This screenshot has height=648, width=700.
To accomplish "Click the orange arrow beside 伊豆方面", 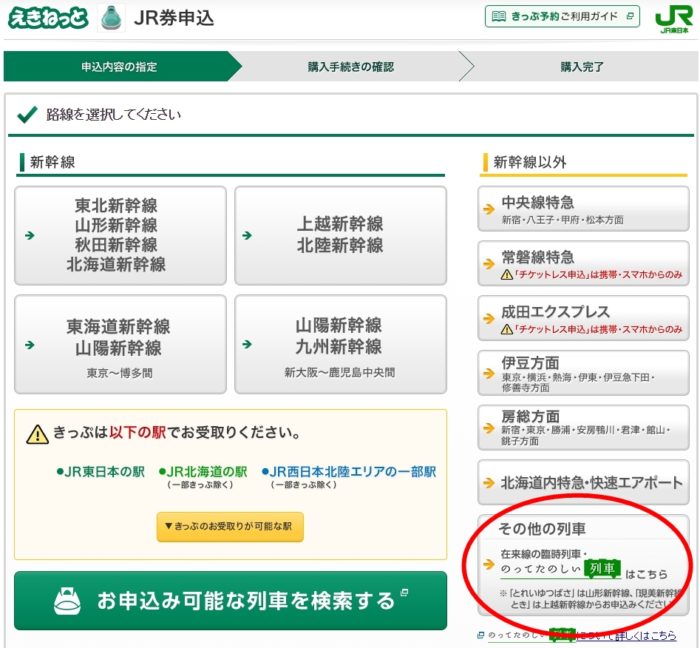I will tap(489, 373).
